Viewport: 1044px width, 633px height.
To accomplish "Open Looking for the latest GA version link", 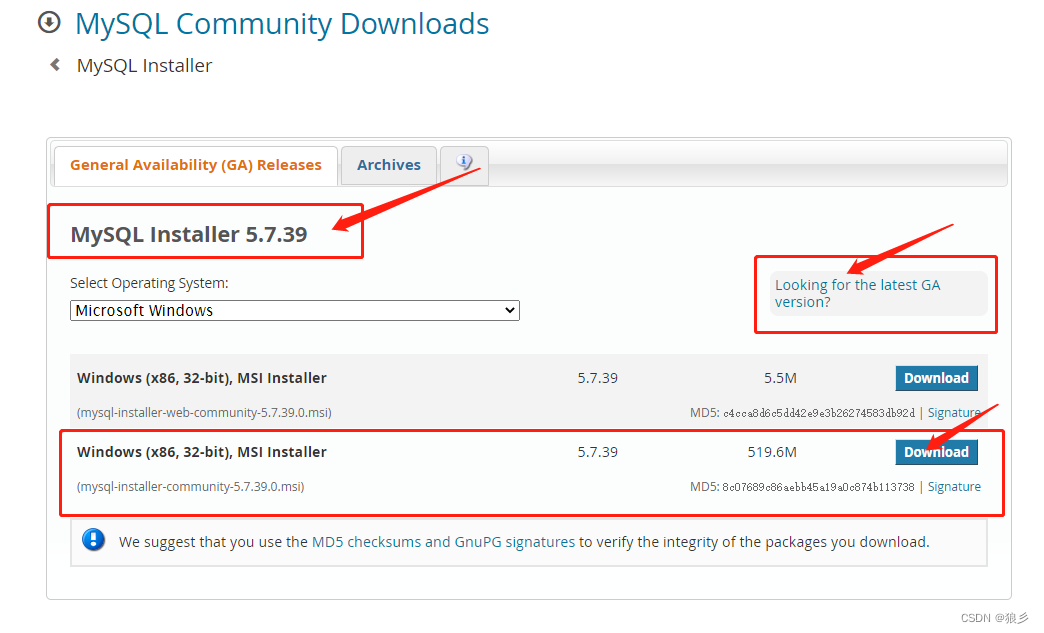I will tap(857, 293).
